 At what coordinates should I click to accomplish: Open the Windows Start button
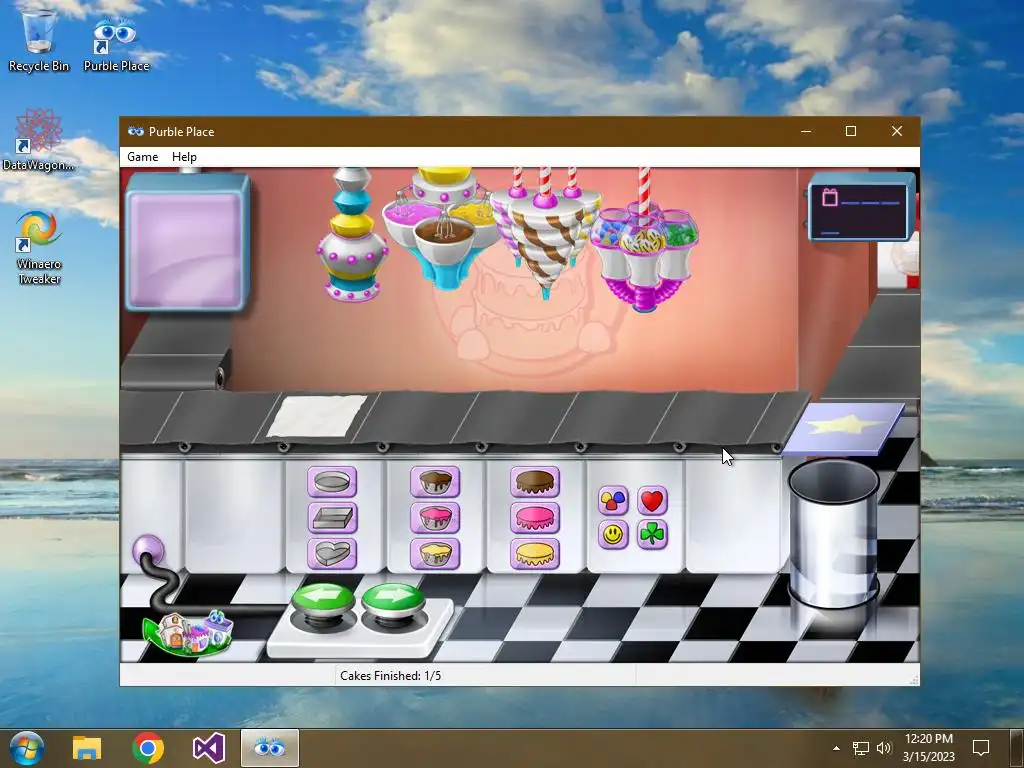(x=26, y=748)
